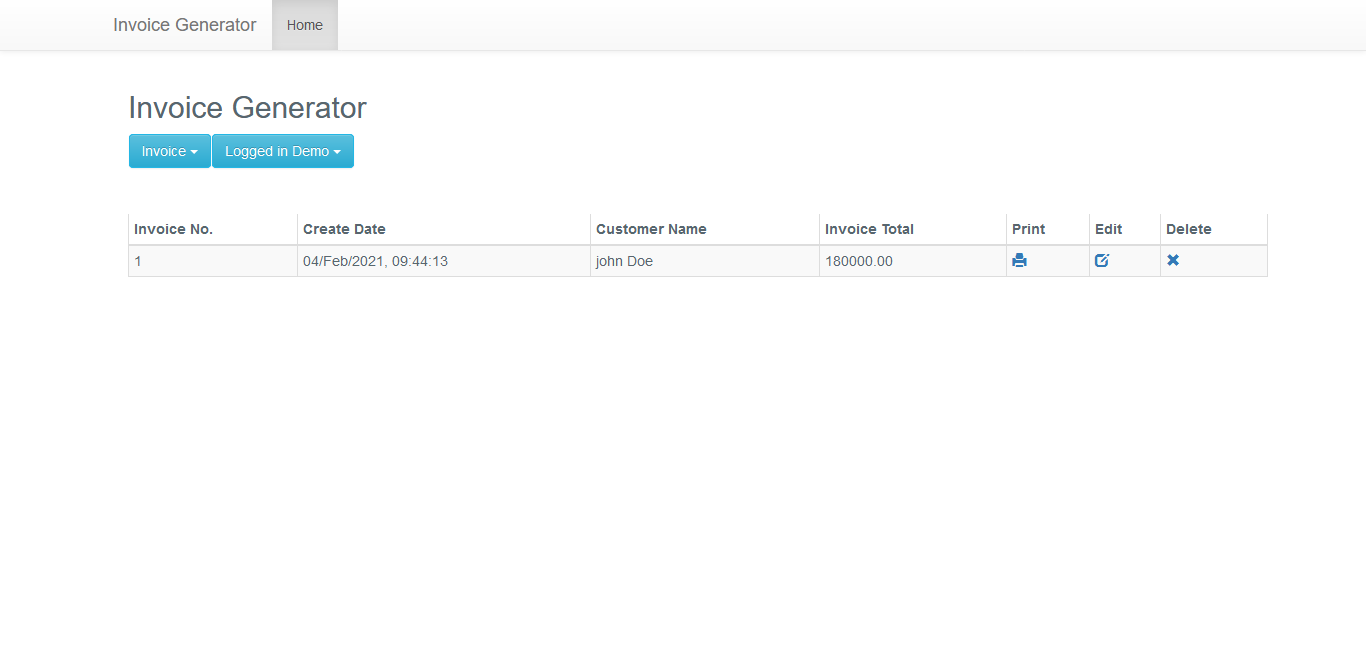
Task: Click the Invoice Generator brand link
Action: point(185,25)
